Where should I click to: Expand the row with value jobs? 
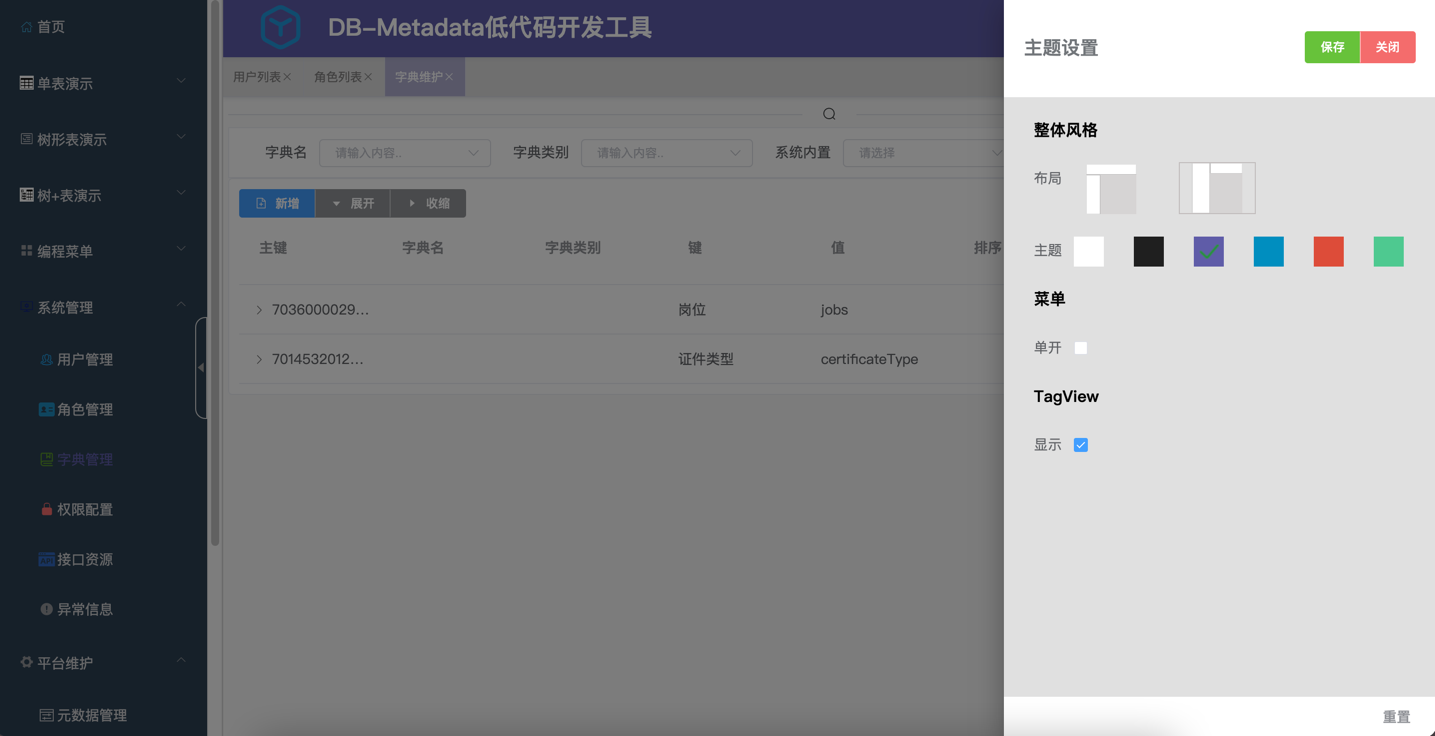[259, 310]
